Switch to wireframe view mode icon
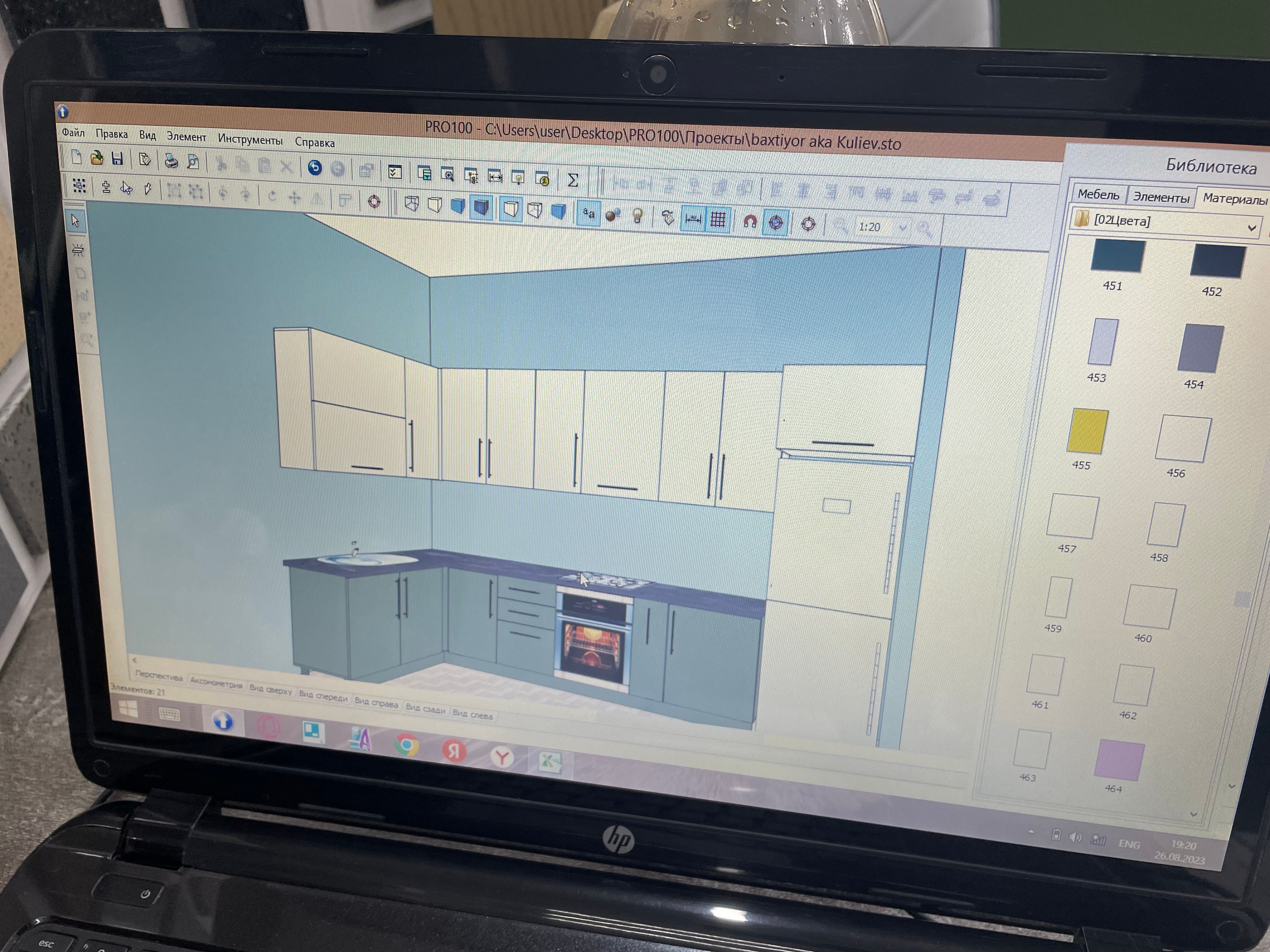Screen dimensions: 1270x952 point(411,204)
